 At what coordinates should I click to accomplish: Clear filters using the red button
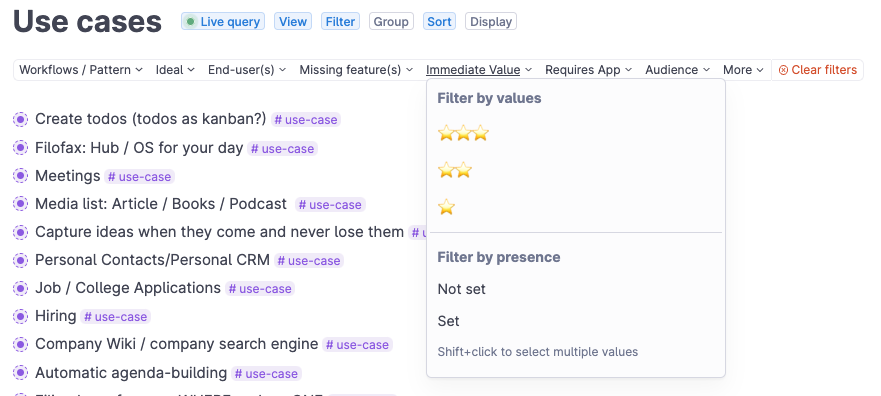(x=818, y=70)
